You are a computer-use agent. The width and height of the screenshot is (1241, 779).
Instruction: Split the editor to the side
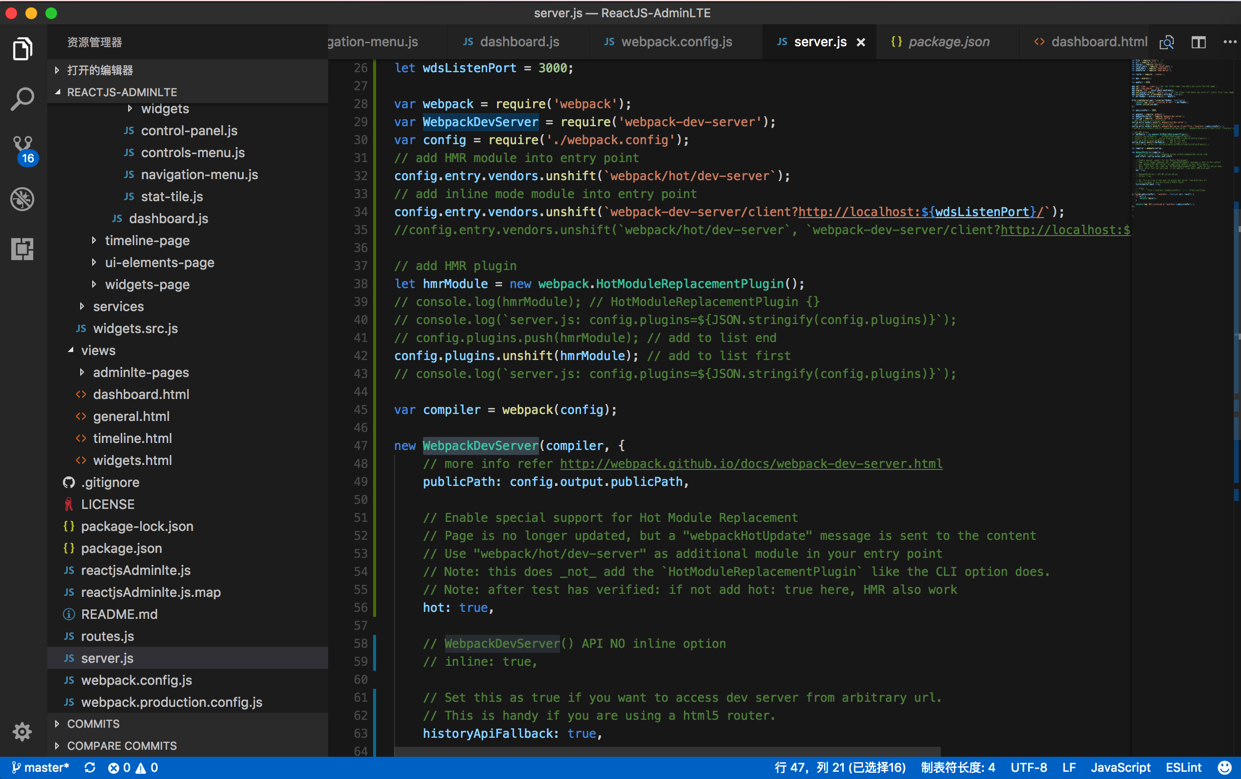point(1198,42)
